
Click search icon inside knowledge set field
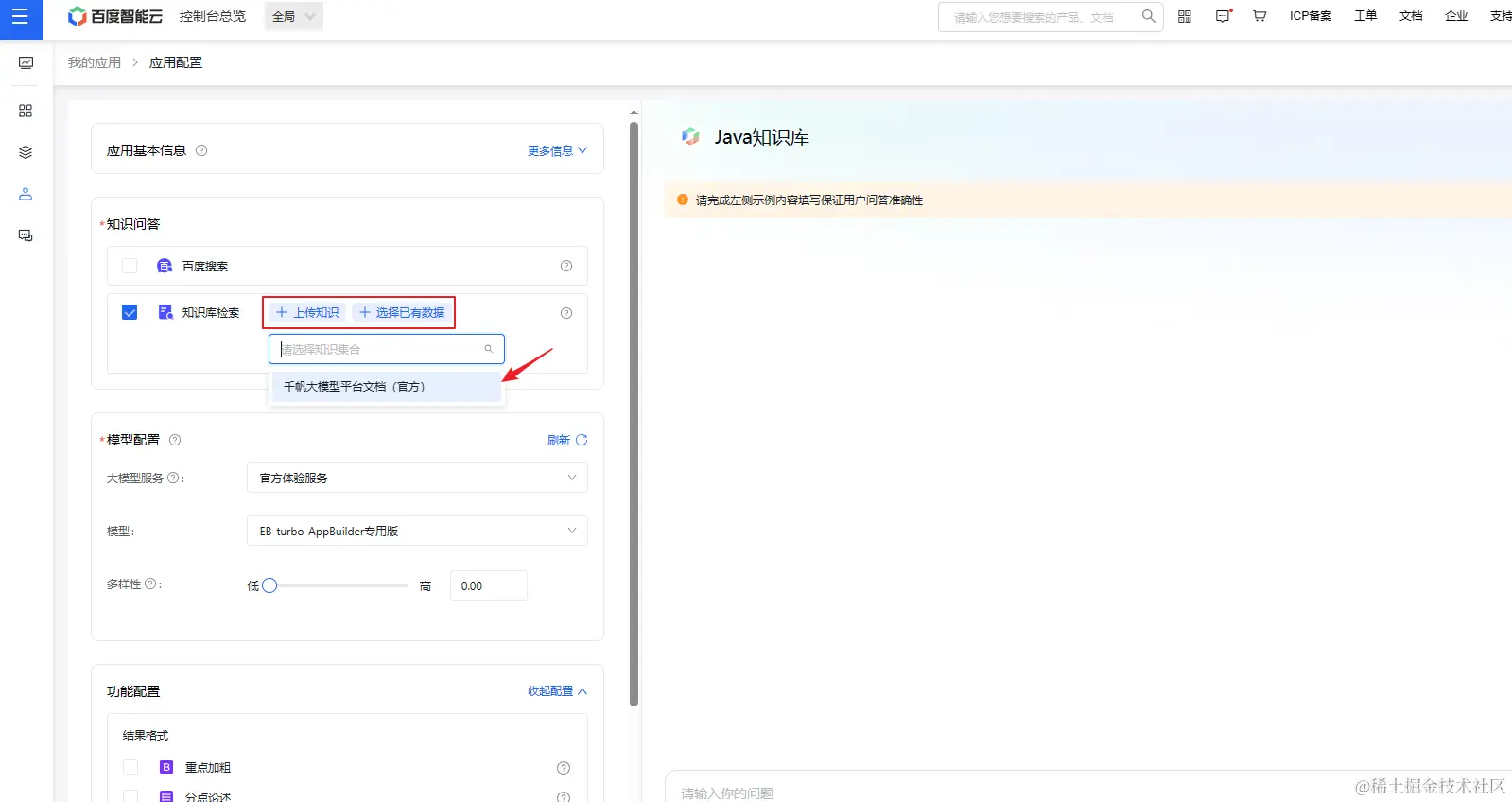pyautogui.click(x=489, y=349)
